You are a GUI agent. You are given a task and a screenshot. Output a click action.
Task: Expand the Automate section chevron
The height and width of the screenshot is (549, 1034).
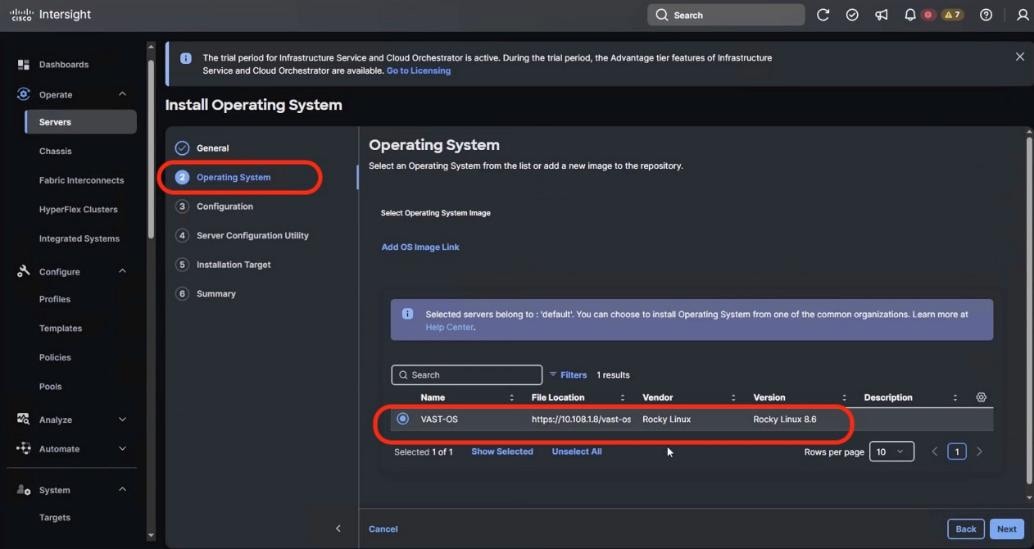123,448
